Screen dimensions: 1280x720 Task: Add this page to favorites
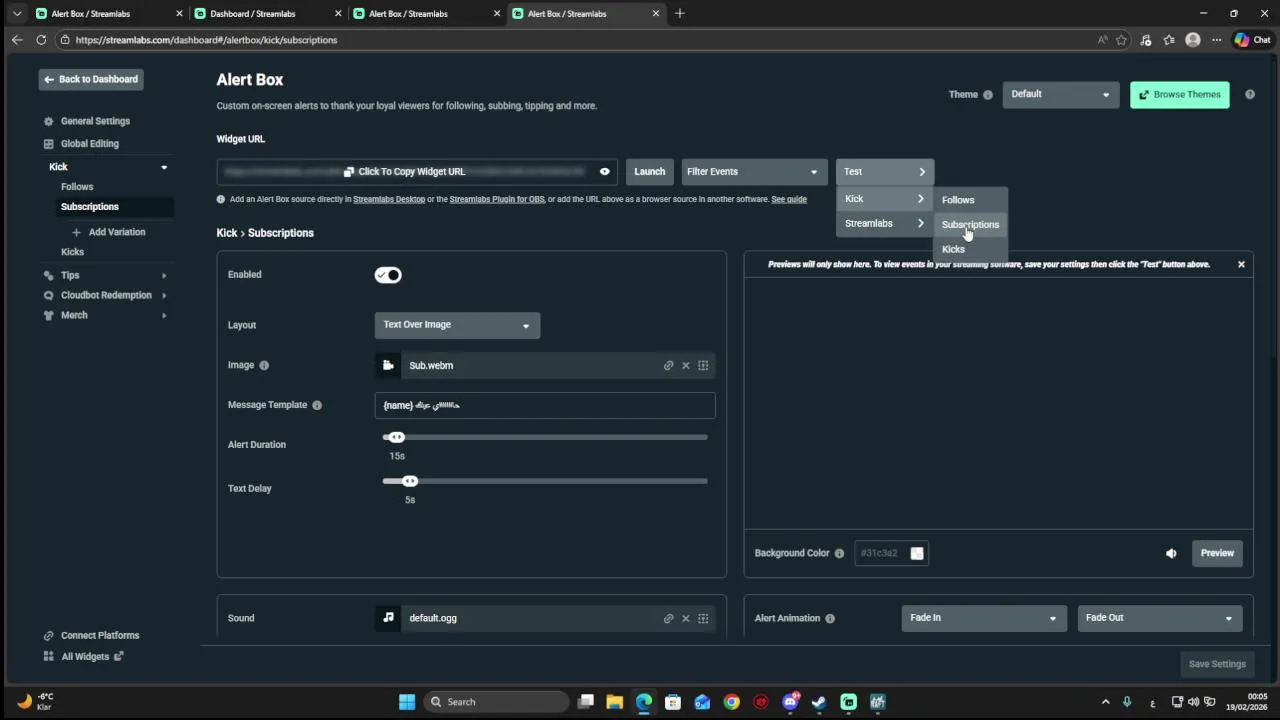click(x=1121, y=40)
